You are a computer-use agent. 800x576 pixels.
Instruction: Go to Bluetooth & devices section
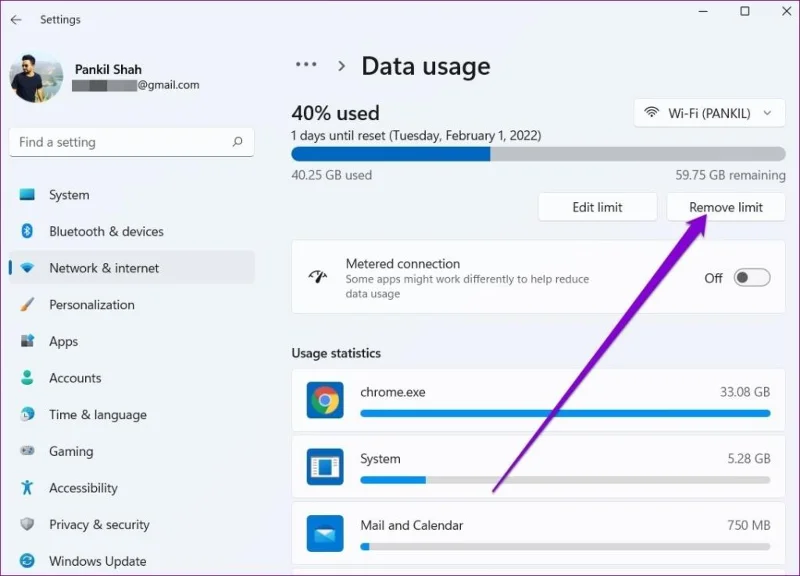(107, 232)
